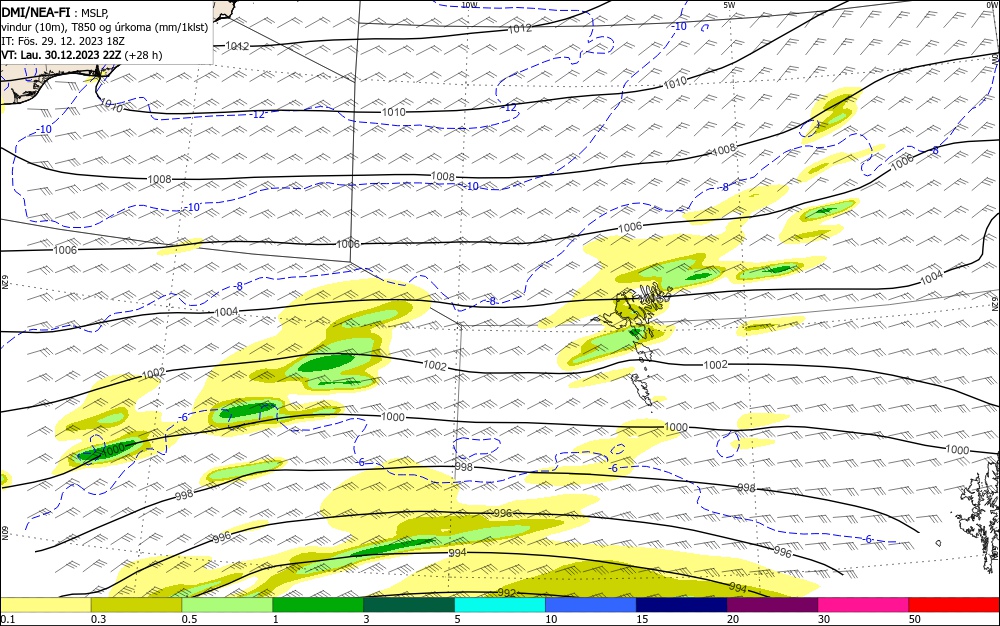Choose the navy 15 mm legend swatch
Viewport: 1000px width, 626px height.
[682, 605]
